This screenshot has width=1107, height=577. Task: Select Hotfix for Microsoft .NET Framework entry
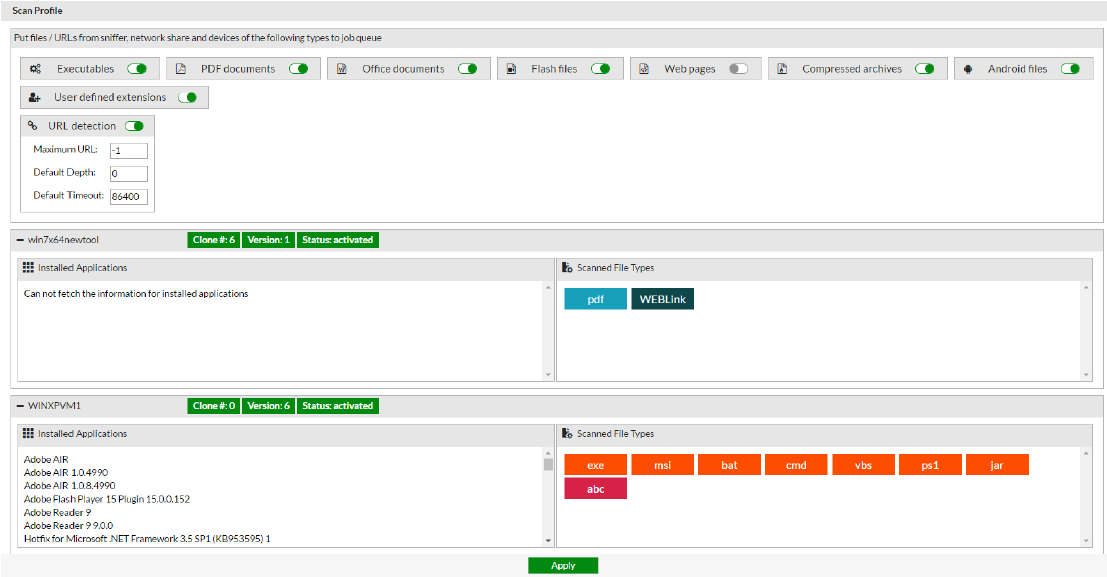click(x=147, y=539)
